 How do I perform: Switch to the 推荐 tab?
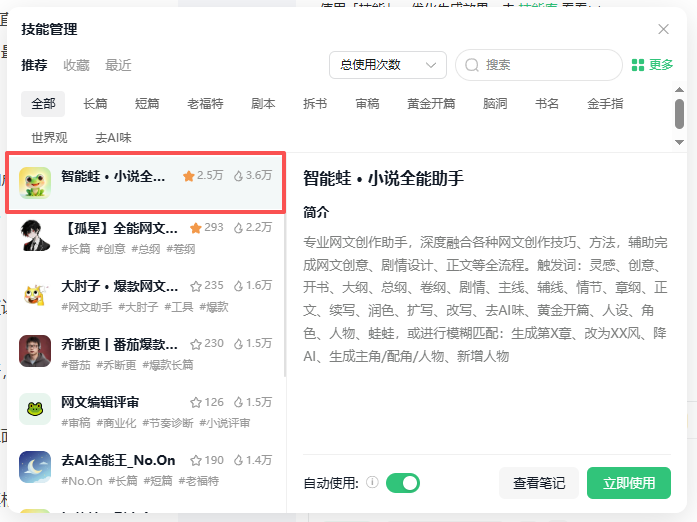(x=34, y=65)
